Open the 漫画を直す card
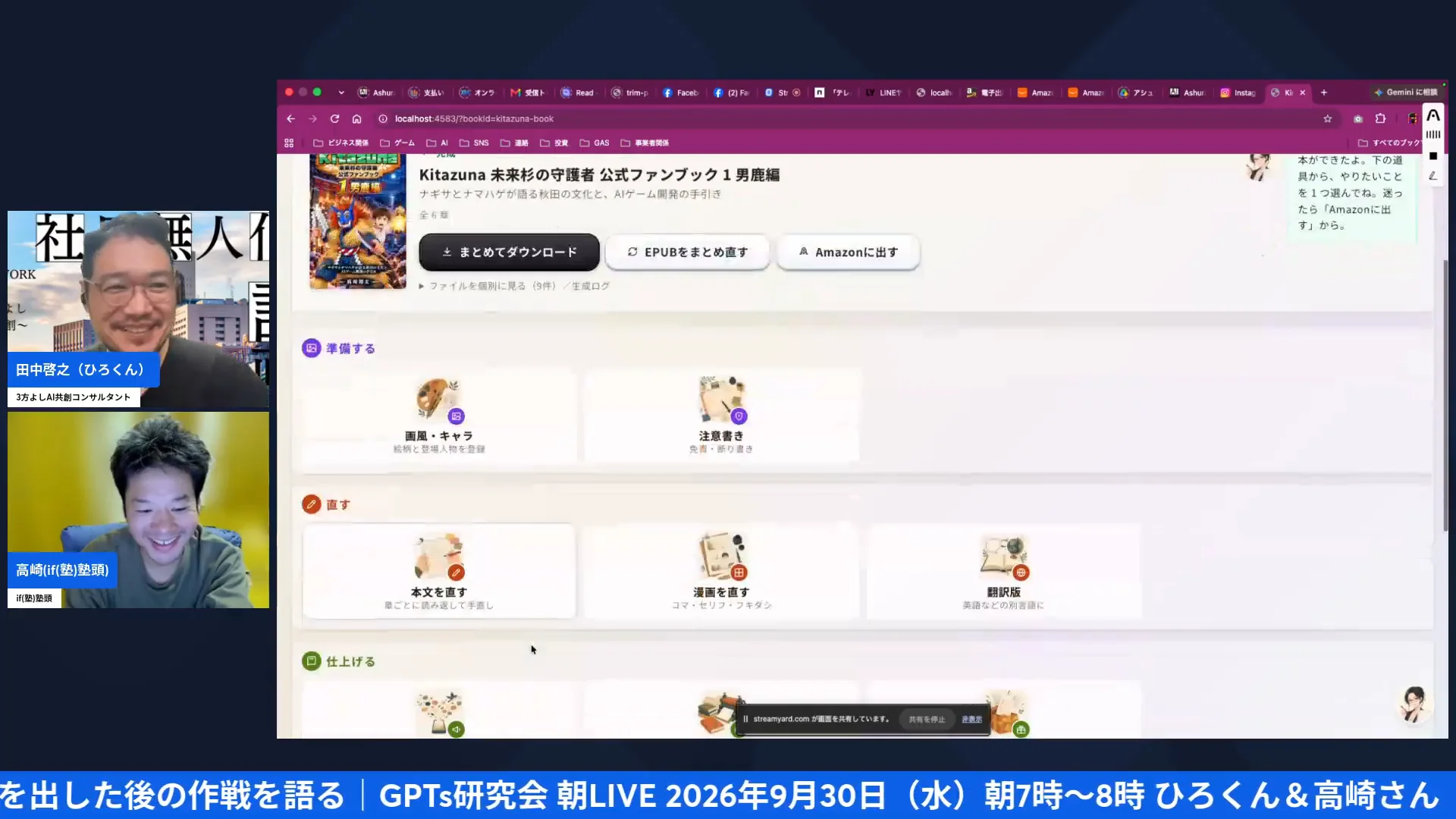The height and width of the screenshot is (819, 1456). point(721,571)
